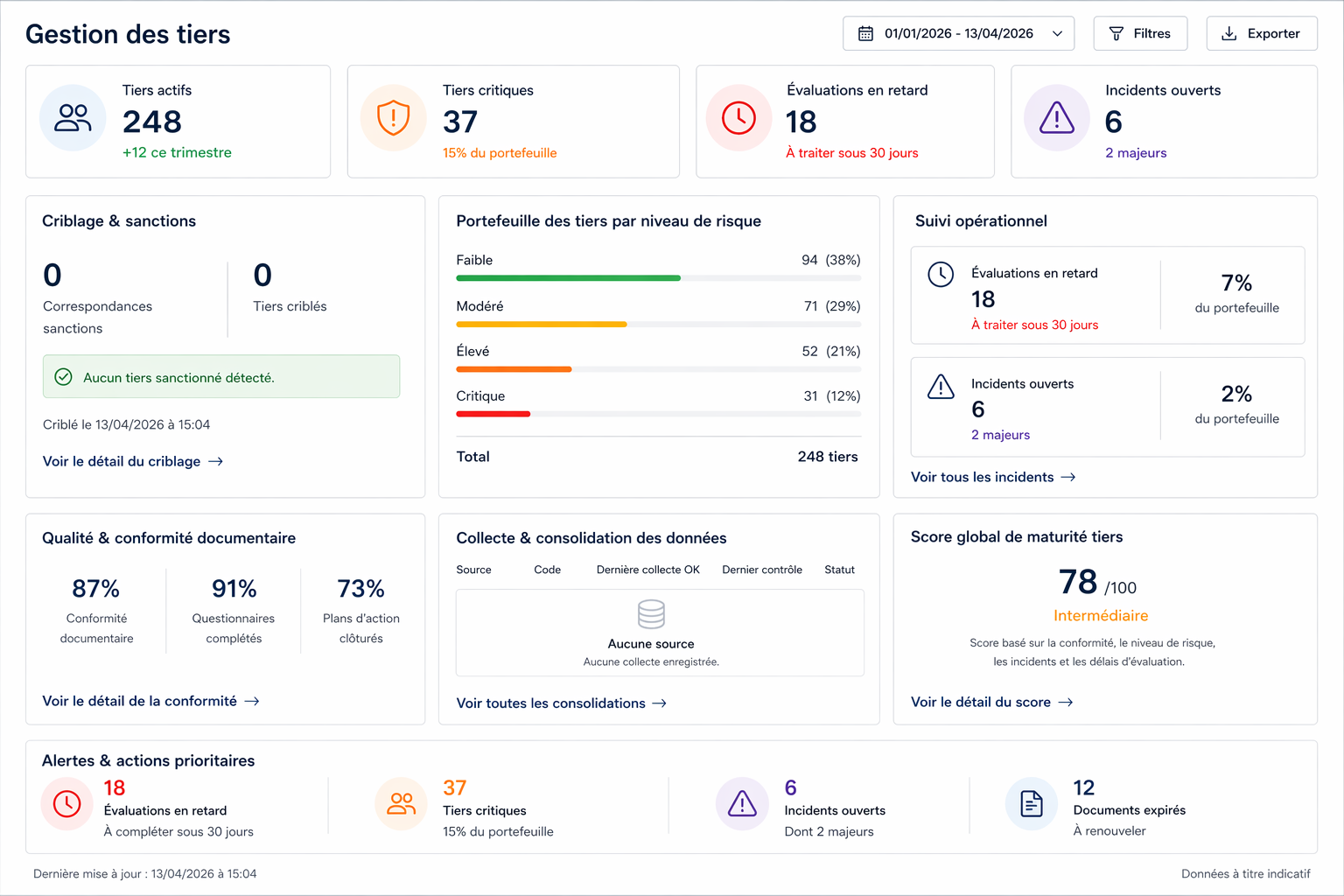Click the people icon in Tiers actifs card
This screenshot has width=1344, height=896.
(73, 118)
